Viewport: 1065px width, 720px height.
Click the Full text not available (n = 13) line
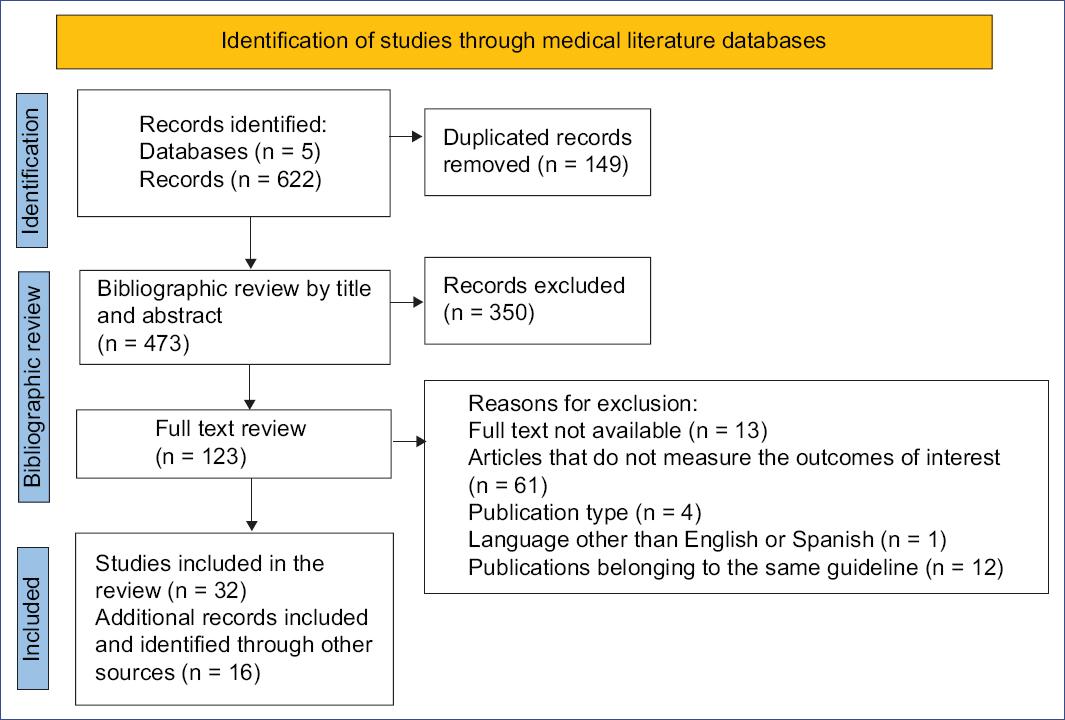pos(617,431)
